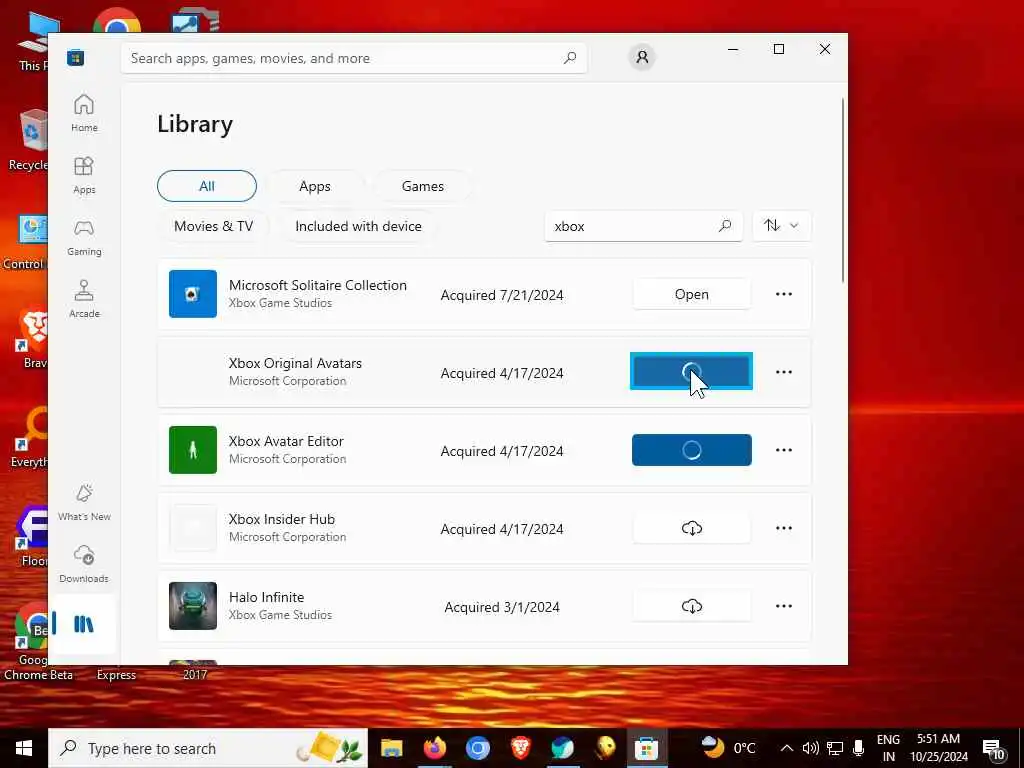The image size is (1024, 768).
Task: Select the Games filter tab
Action: click(423, 186)
